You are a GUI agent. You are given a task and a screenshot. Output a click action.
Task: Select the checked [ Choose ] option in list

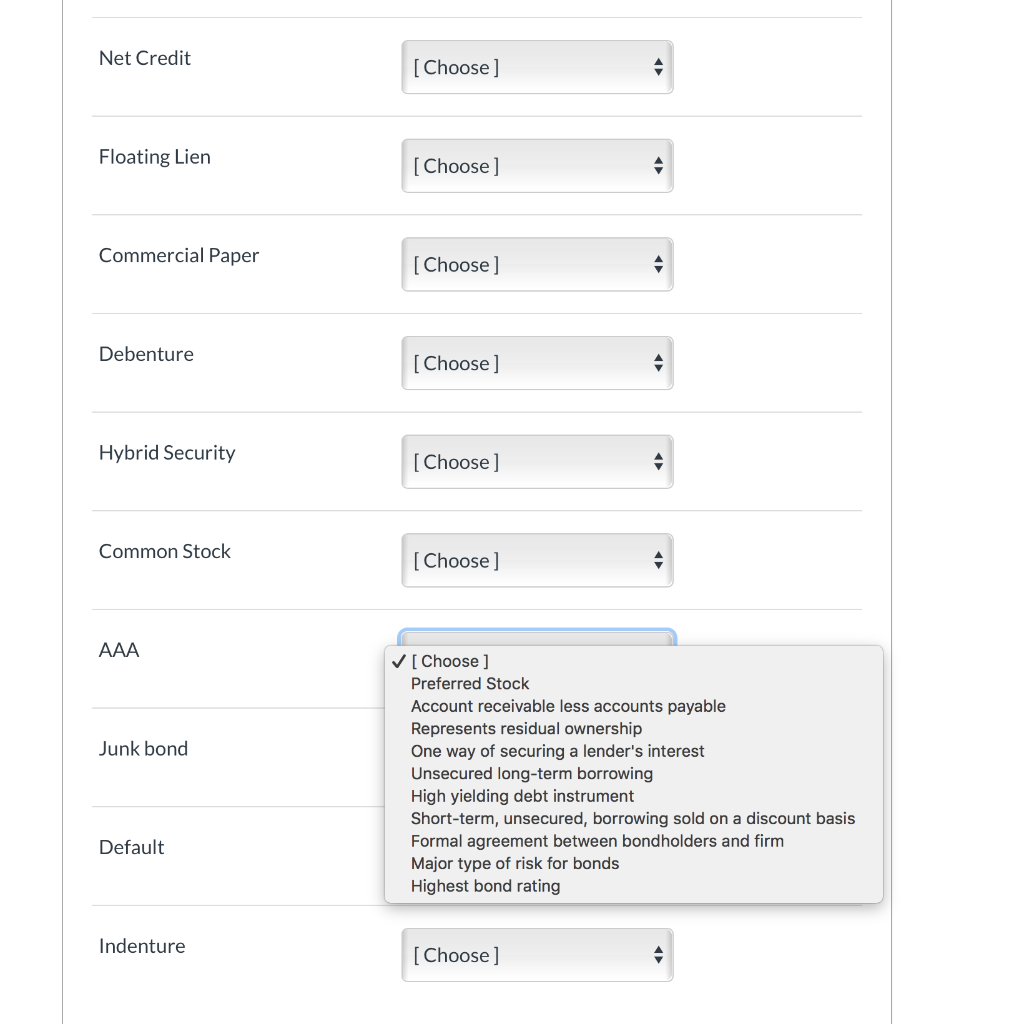click(x=633, y=661)
